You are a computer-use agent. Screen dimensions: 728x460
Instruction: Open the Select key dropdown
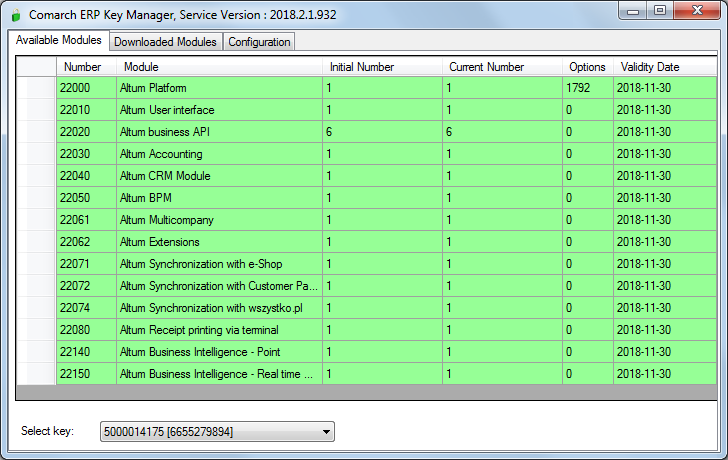tap(217, 432)
